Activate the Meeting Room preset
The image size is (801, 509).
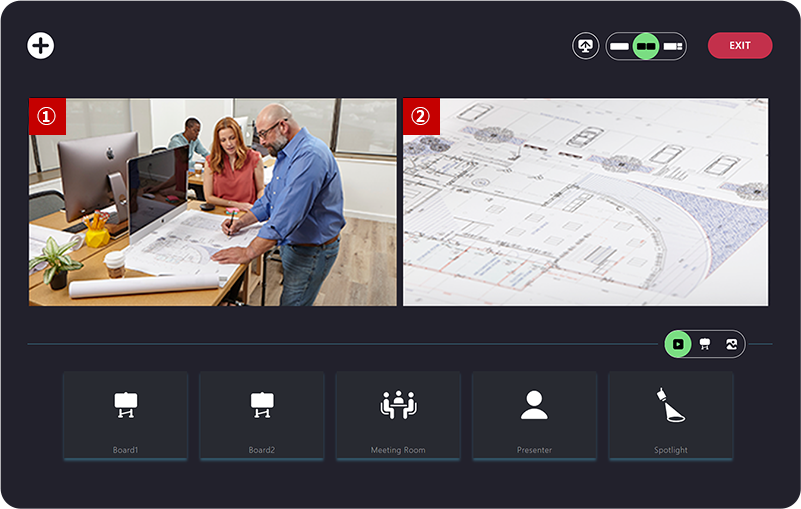coord(398,416)
